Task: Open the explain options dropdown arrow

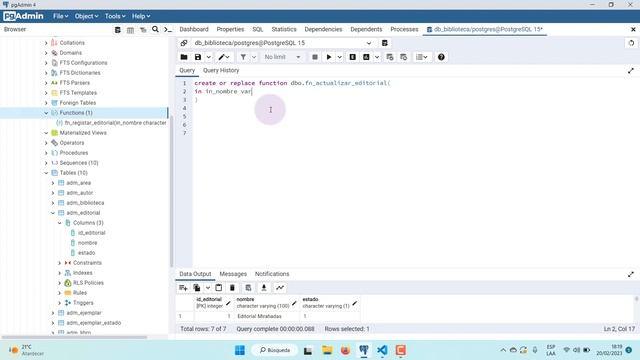Action: (377, 57)
